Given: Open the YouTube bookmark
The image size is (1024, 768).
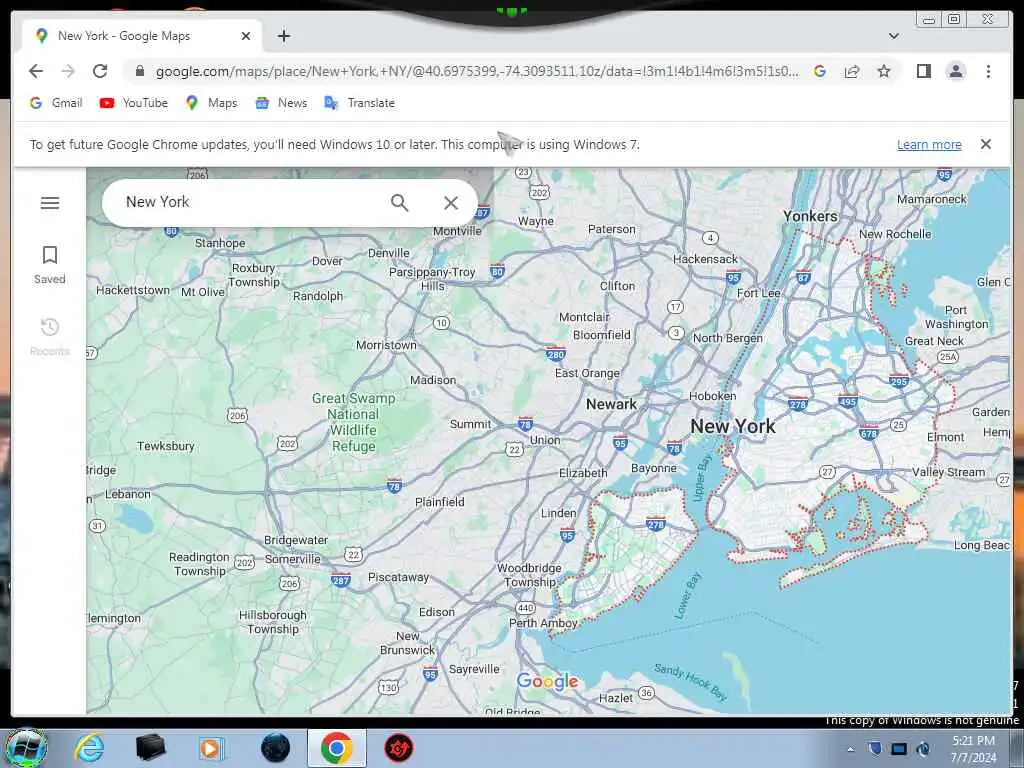Looking at the screenshot, I should pos(133,103).
